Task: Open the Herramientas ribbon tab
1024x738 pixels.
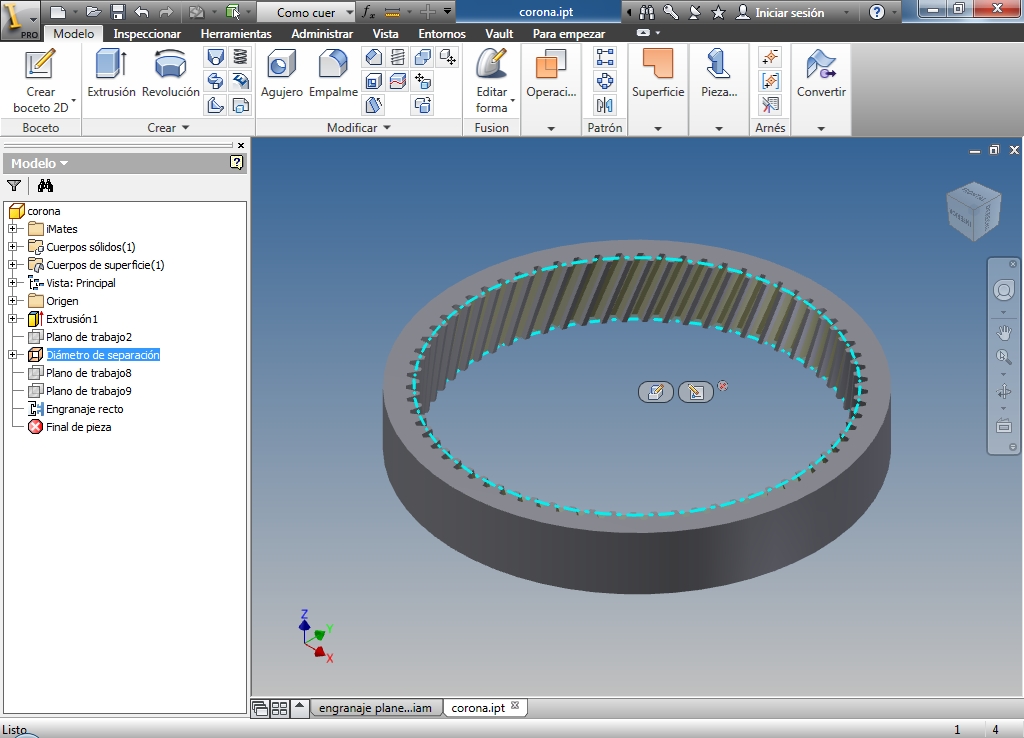Action: point(236,34)
